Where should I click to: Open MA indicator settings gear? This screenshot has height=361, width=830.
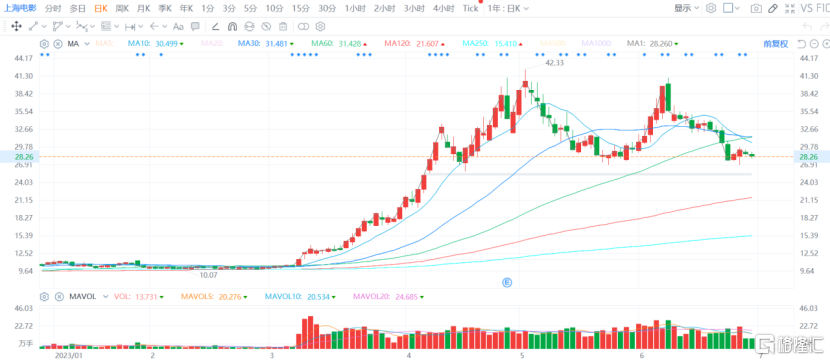point(44,44)
